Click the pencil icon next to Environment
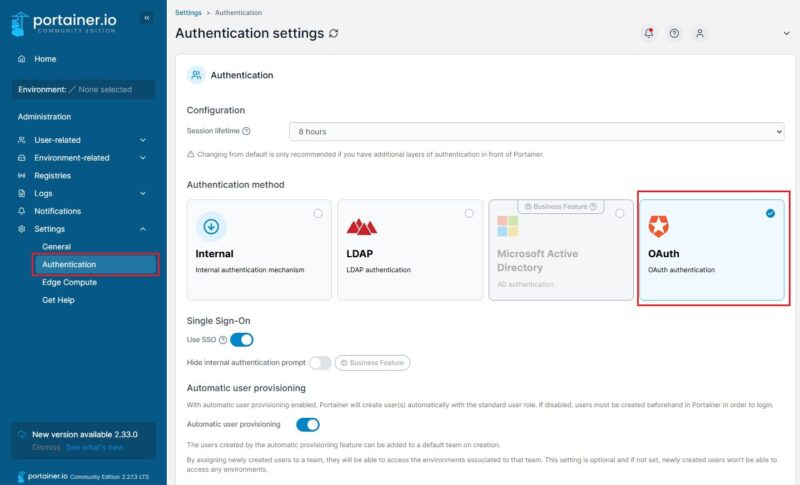Image resolution: width=800 pixels, height=485 pixels. click(72, 89)
